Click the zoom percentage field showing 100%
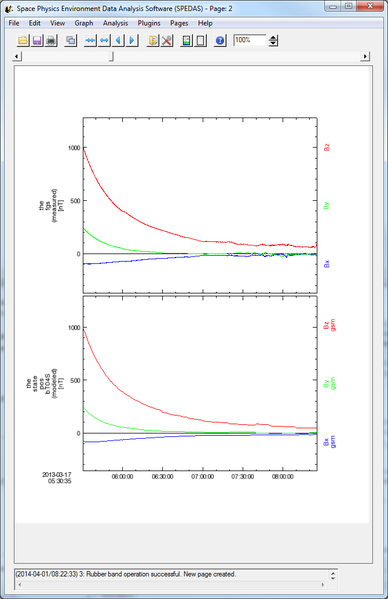This screenshot has height=599, width=388. 250,40
